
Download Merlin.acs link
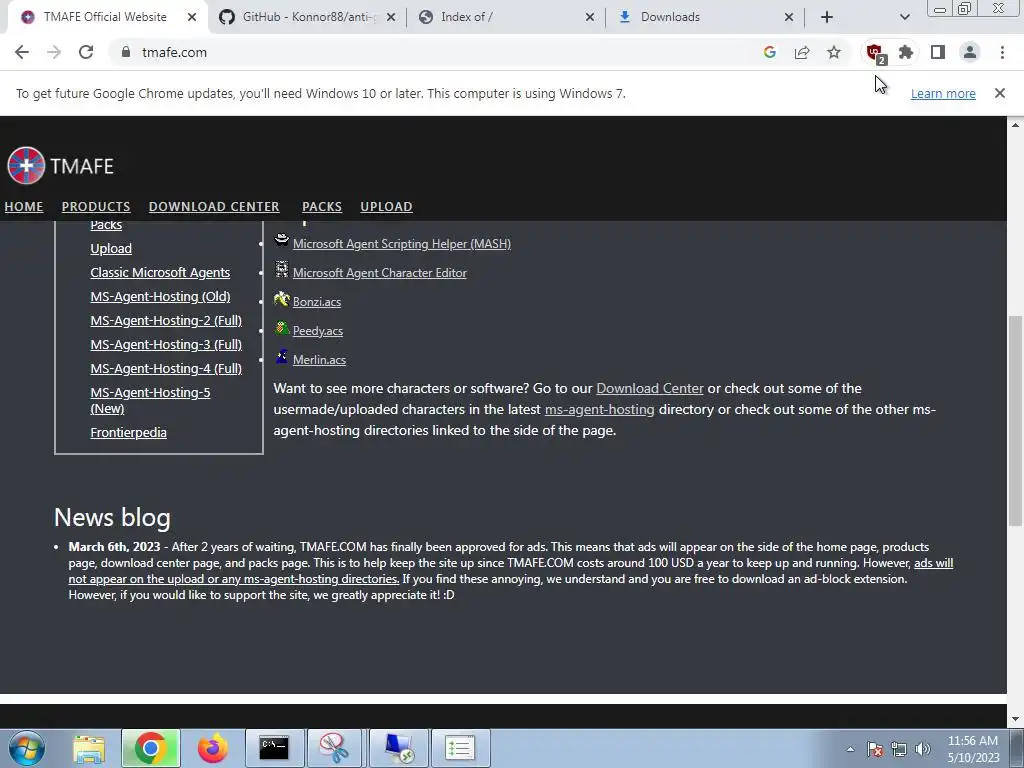319,360
